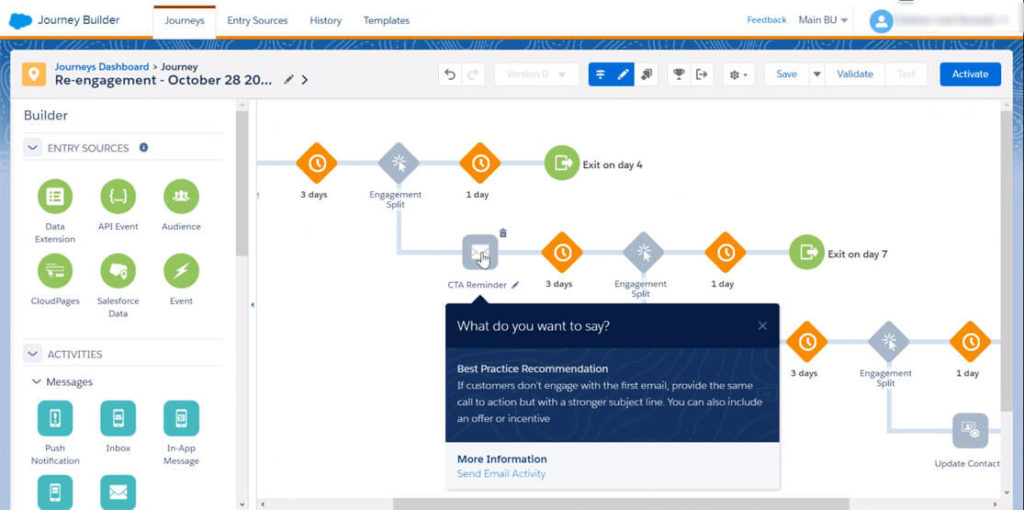1024x510 pixels.
Task: Open the Send Email Activity link
Action: 501,474
